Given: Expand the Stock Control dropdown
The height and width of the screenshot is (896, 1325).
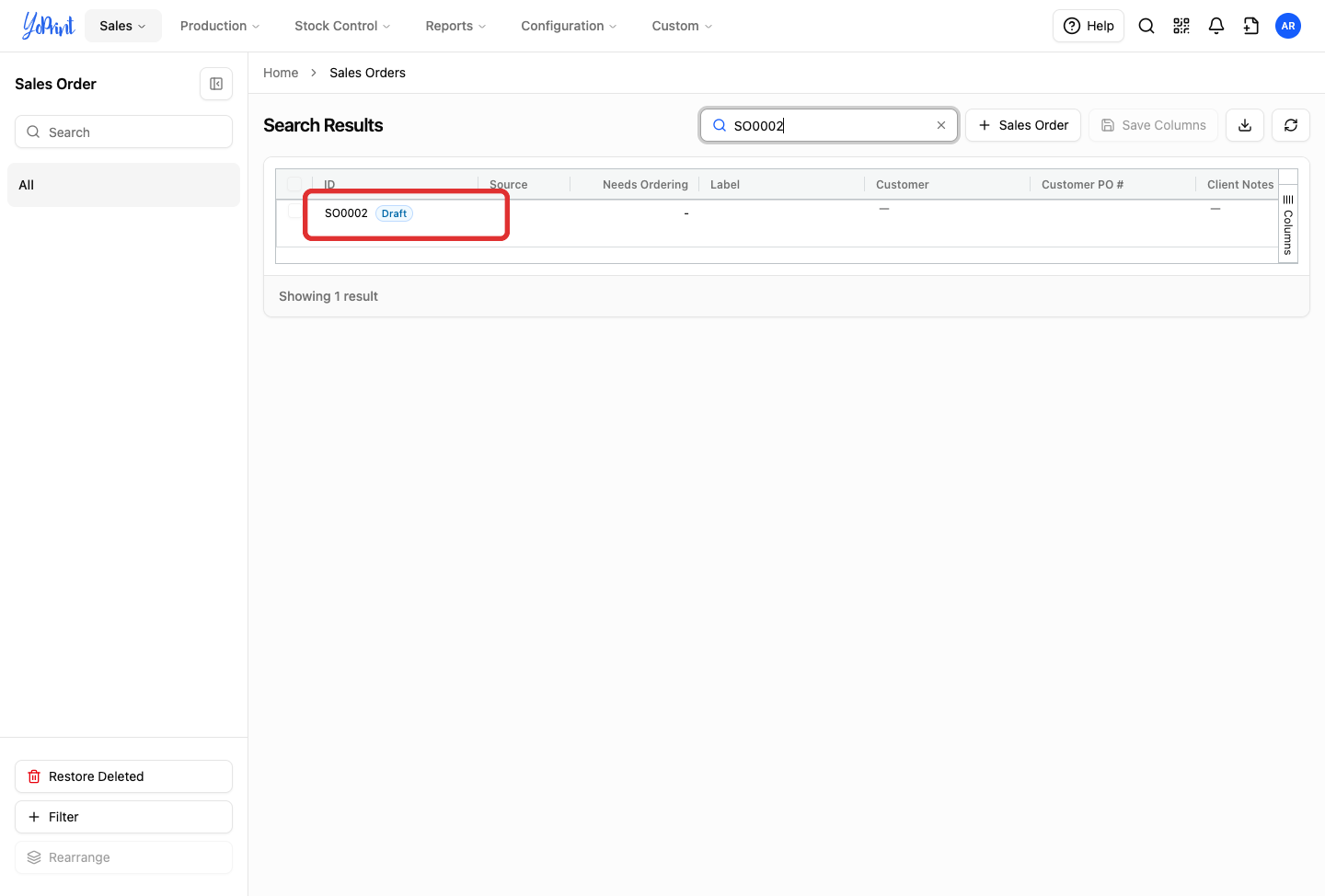Looking at the screenshot, I should (342, 26).
